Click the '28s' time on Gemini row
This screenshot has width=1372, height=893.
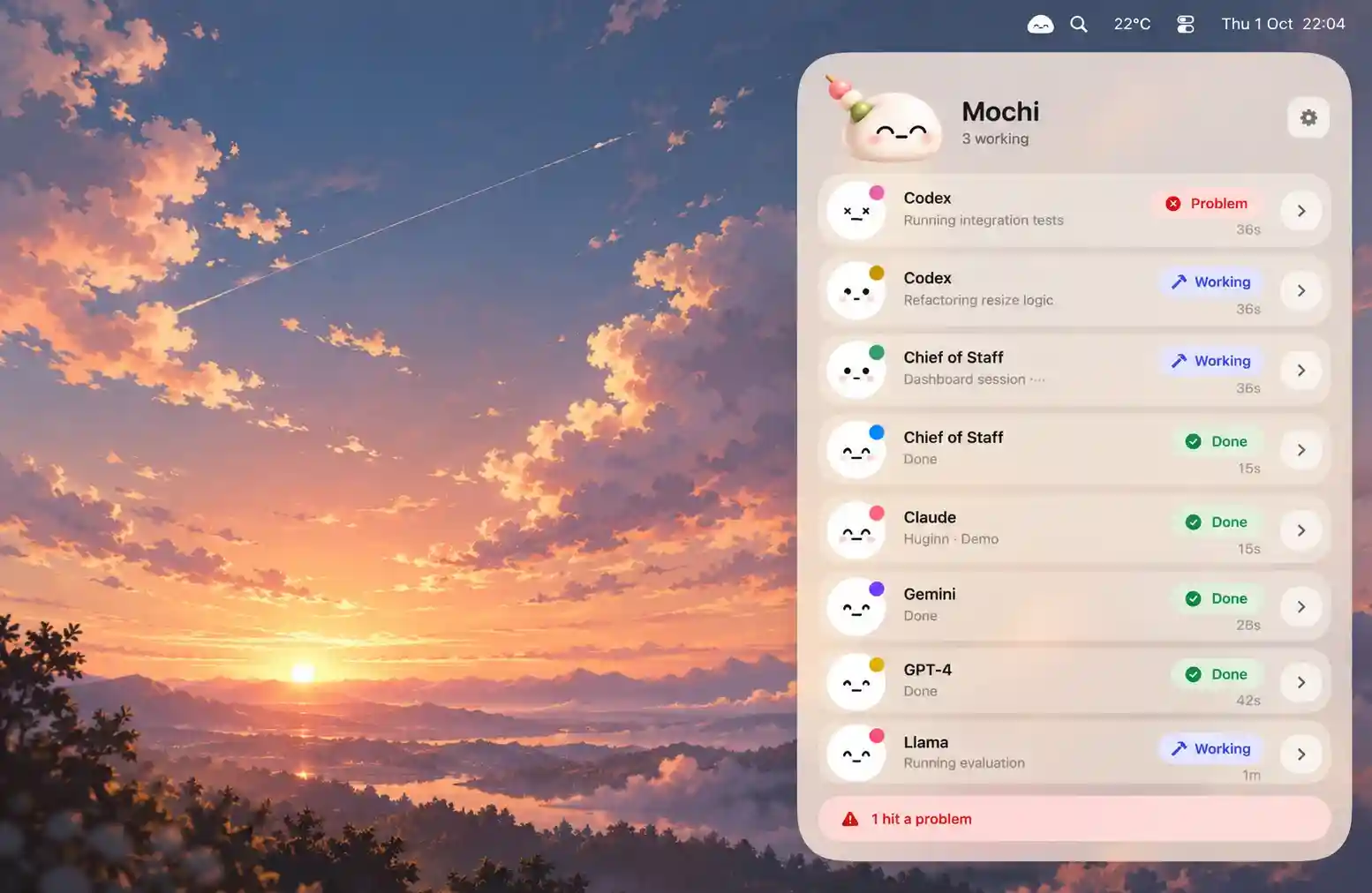tap(1248, 625)
